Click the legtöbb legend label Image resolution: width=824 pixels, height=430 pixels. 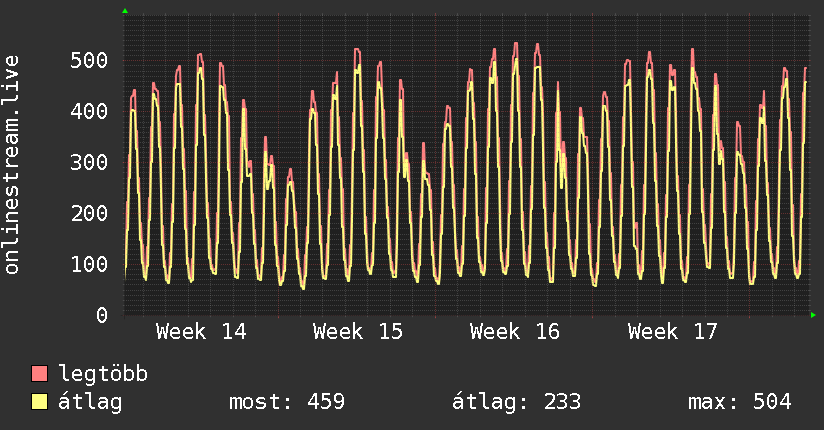click(103, 373)
